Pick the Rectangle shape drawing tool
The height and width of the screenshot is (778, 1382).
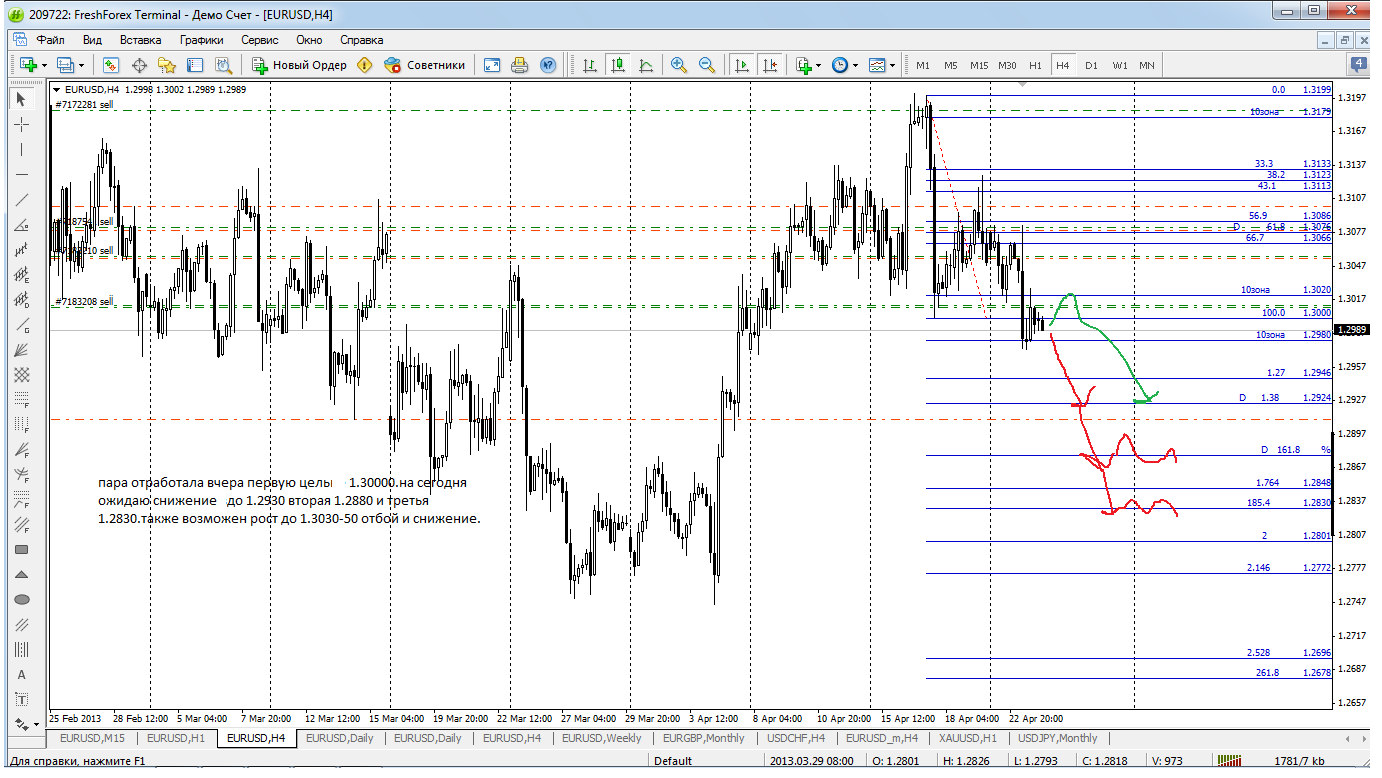22,550
